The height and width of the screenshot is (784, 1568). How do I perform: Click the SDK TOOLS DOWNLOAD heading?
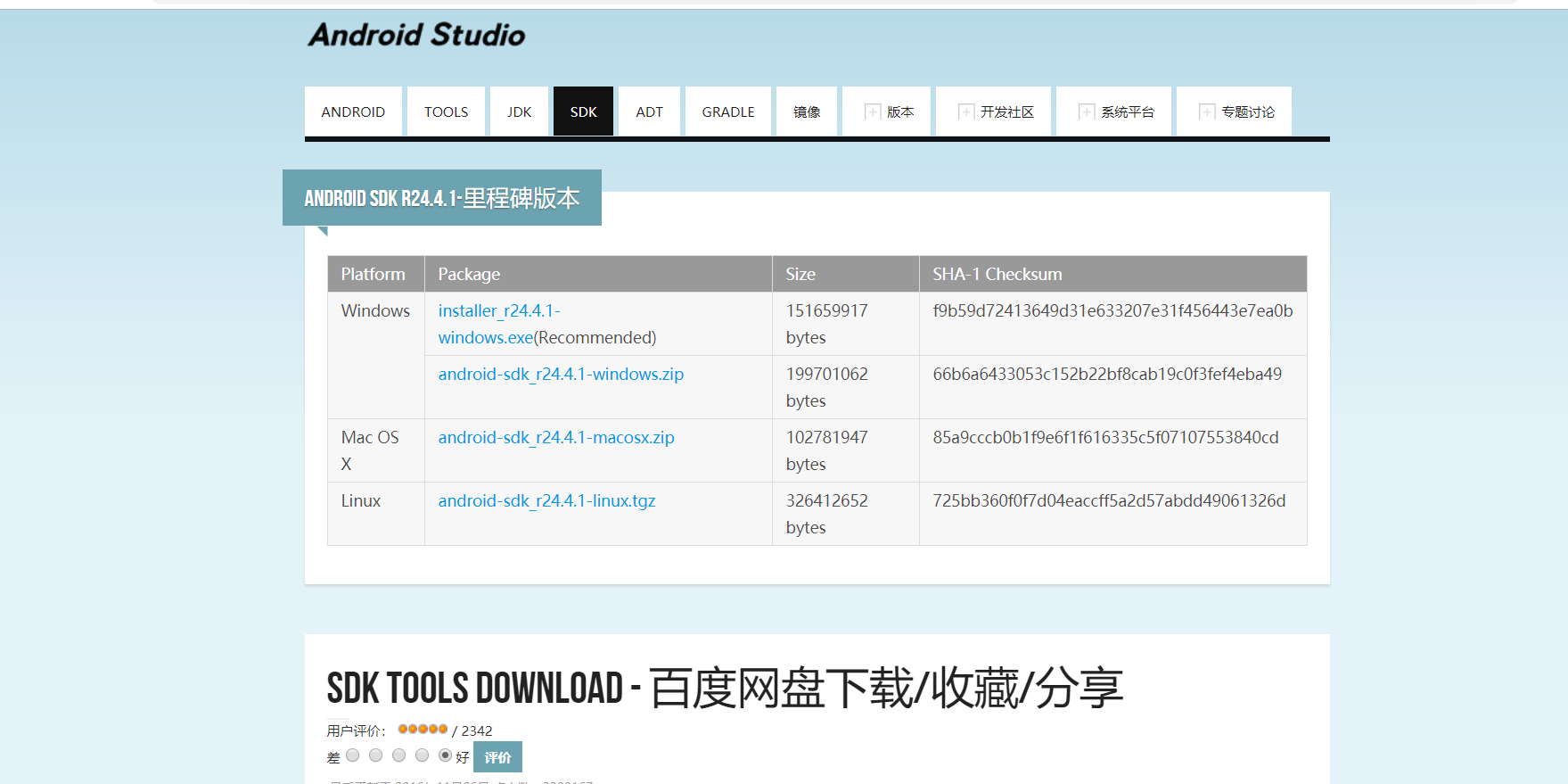click(x=724, y=689)
